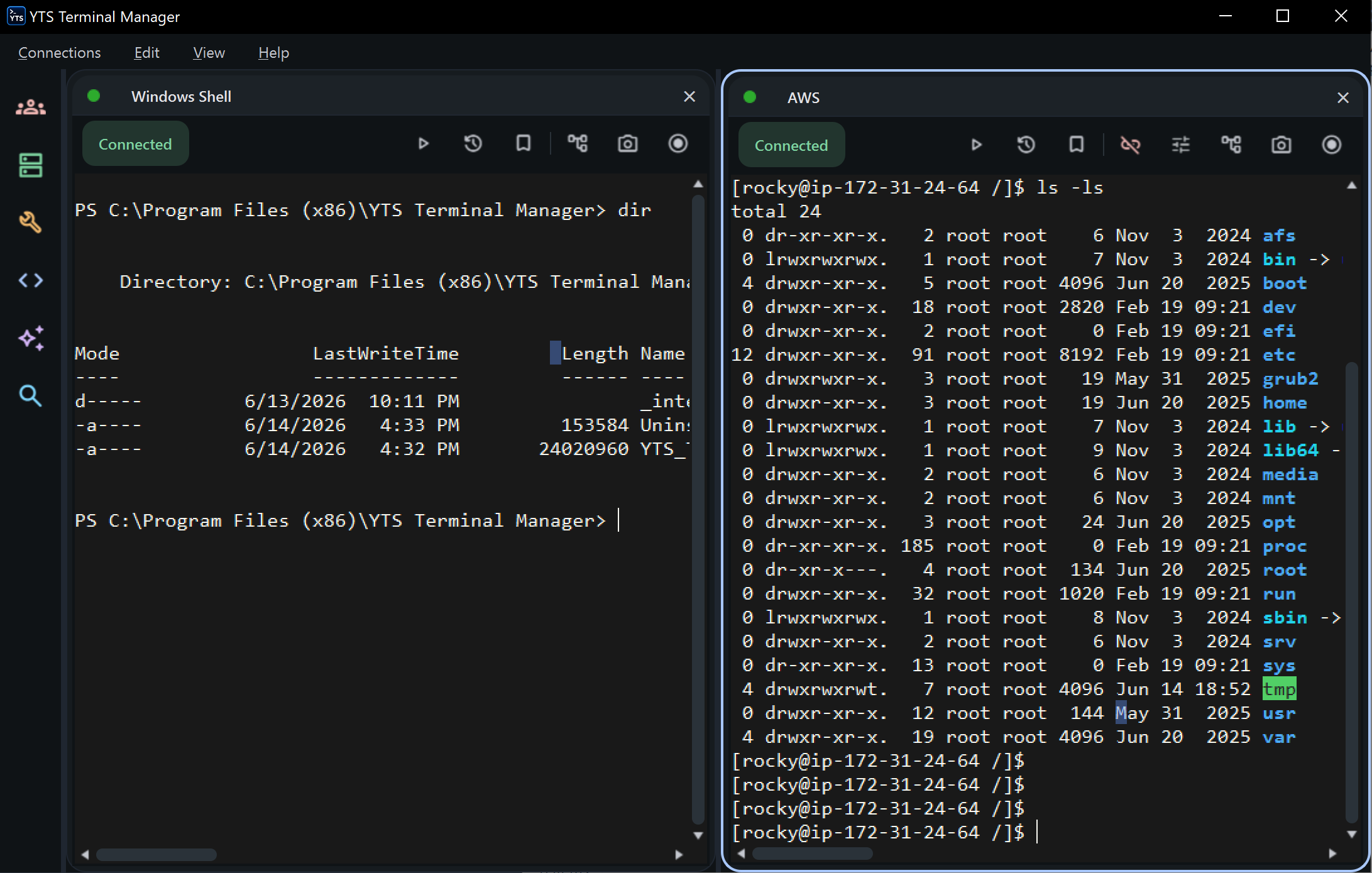The image size is (1372, 873).
Task: Click the 'home' directory entry
Action: [1285, 403]
